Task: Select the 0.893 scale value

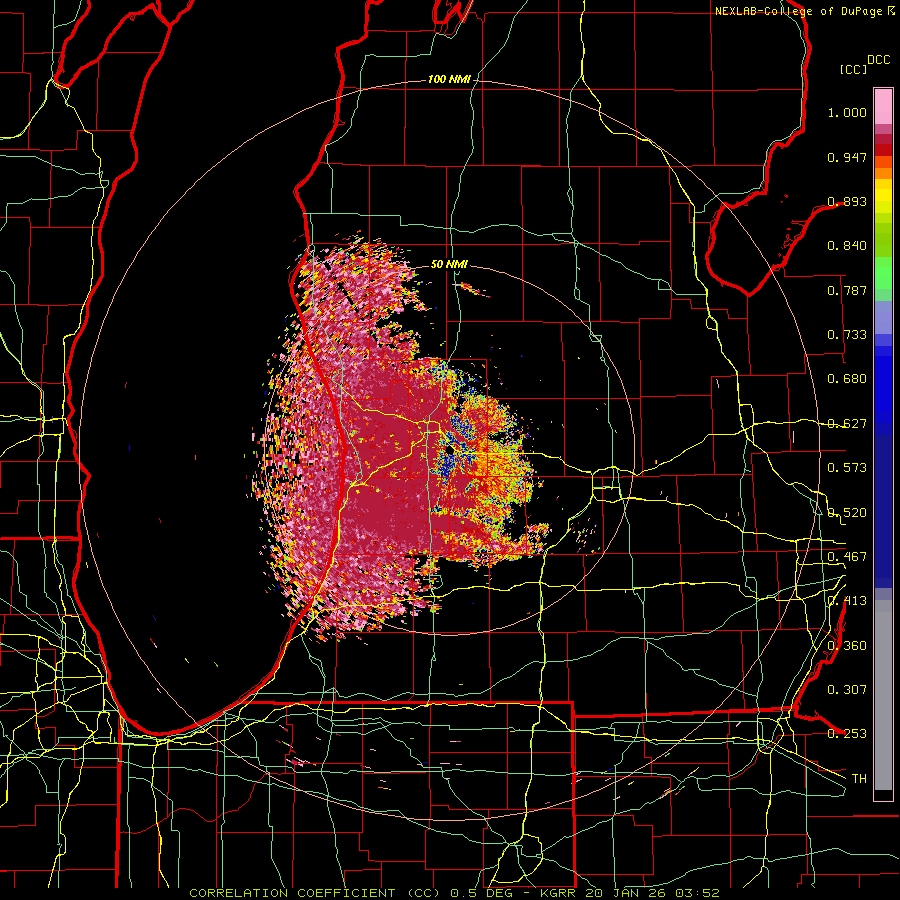Action: click(847, 201)
